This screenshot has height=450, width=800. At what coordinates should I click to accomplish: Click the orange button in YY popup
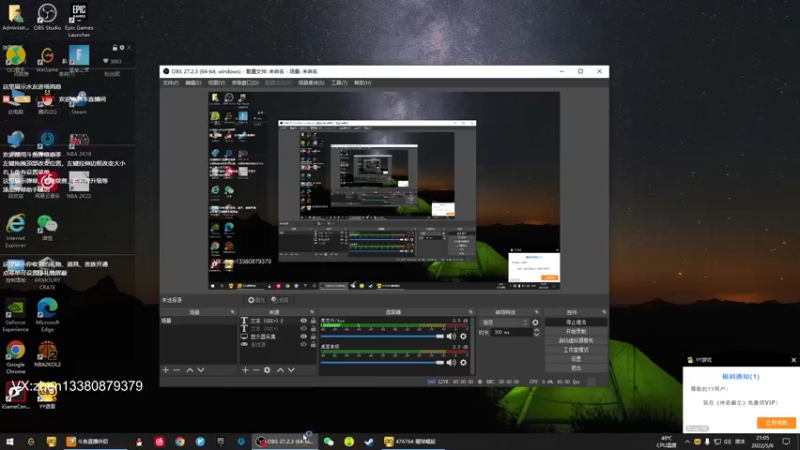tap(776, 423)
